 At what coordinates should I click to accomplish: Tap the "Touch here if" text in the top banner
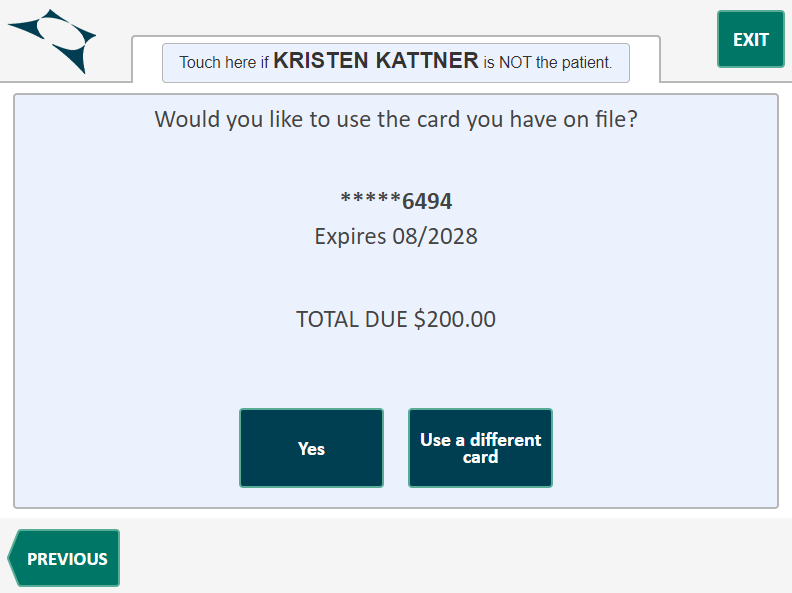click(225, 62)
